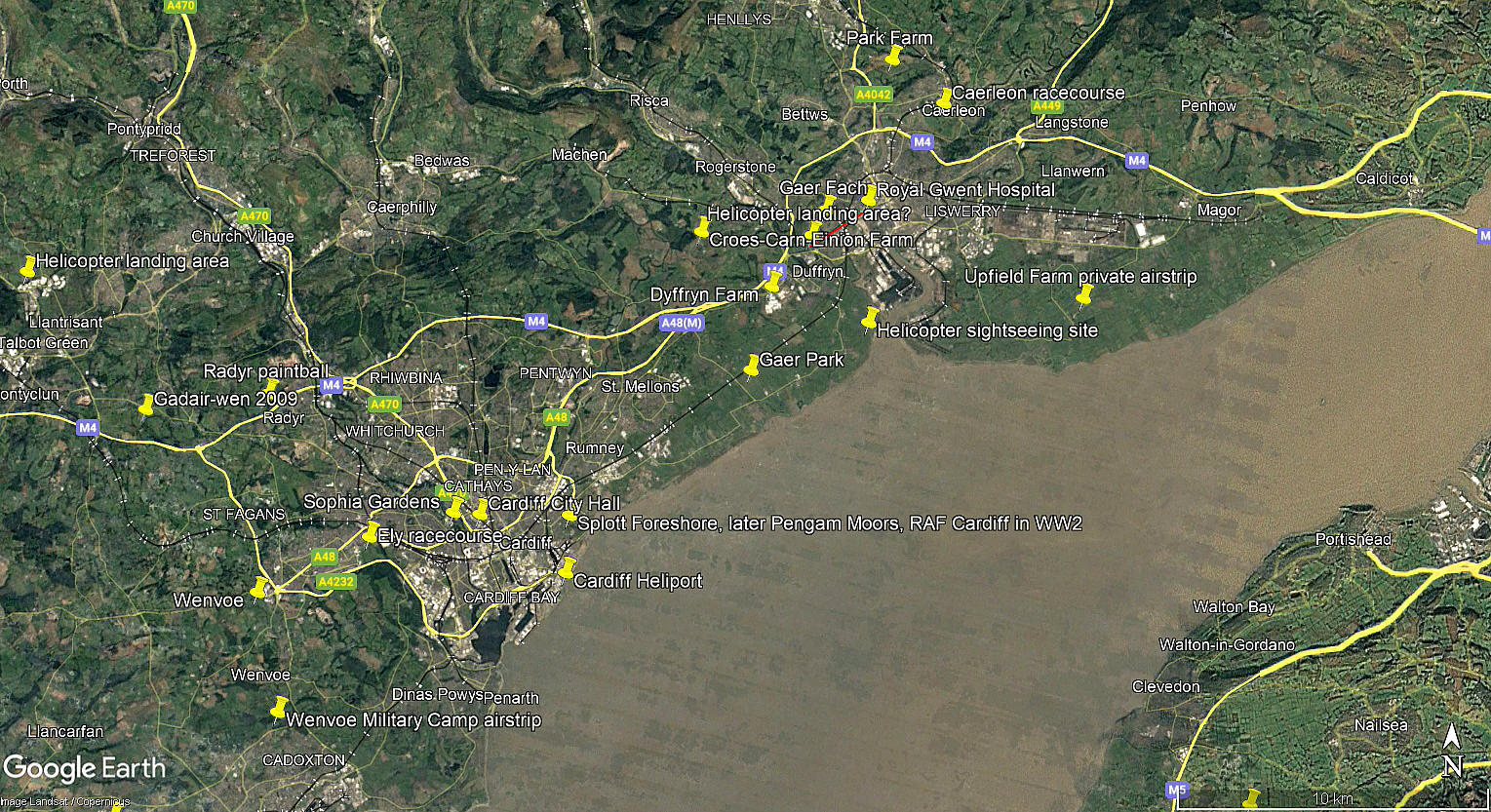Click the Google Earth logo
The image size is (1491, 812).
point(85,768)
